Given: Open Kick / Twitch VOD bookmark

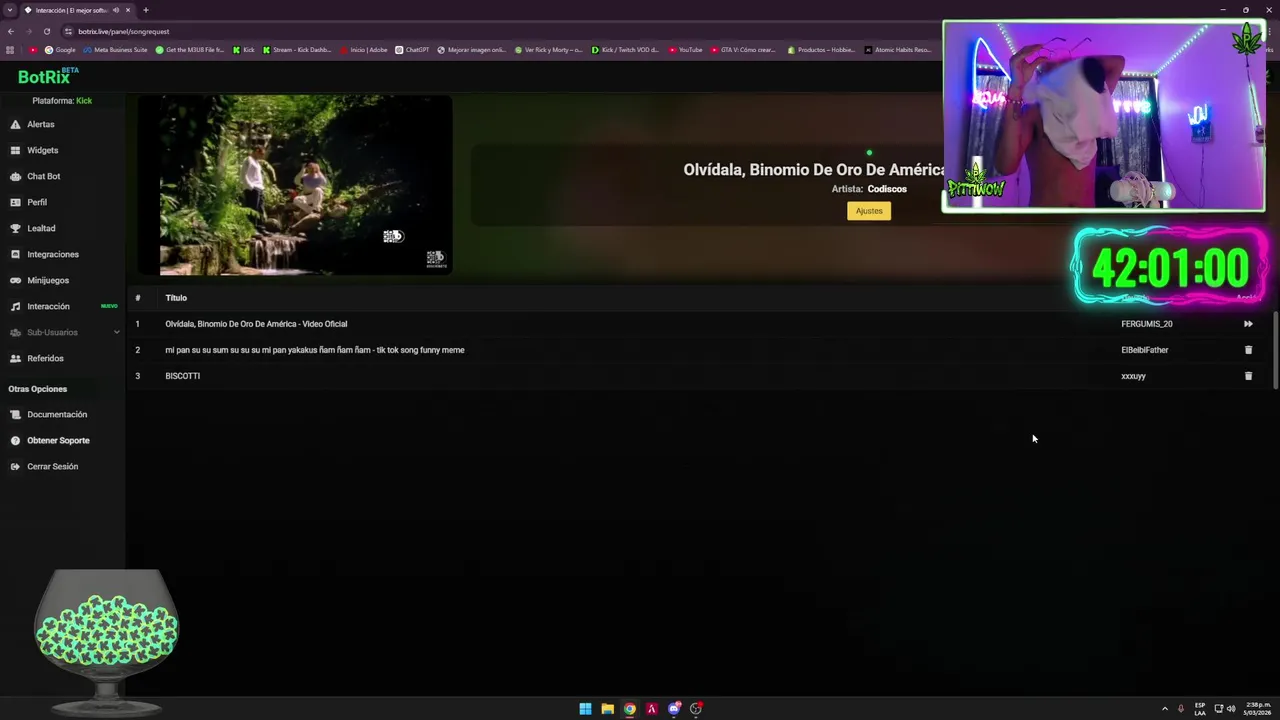Looking at the screenshot, I should coord(626,50).
